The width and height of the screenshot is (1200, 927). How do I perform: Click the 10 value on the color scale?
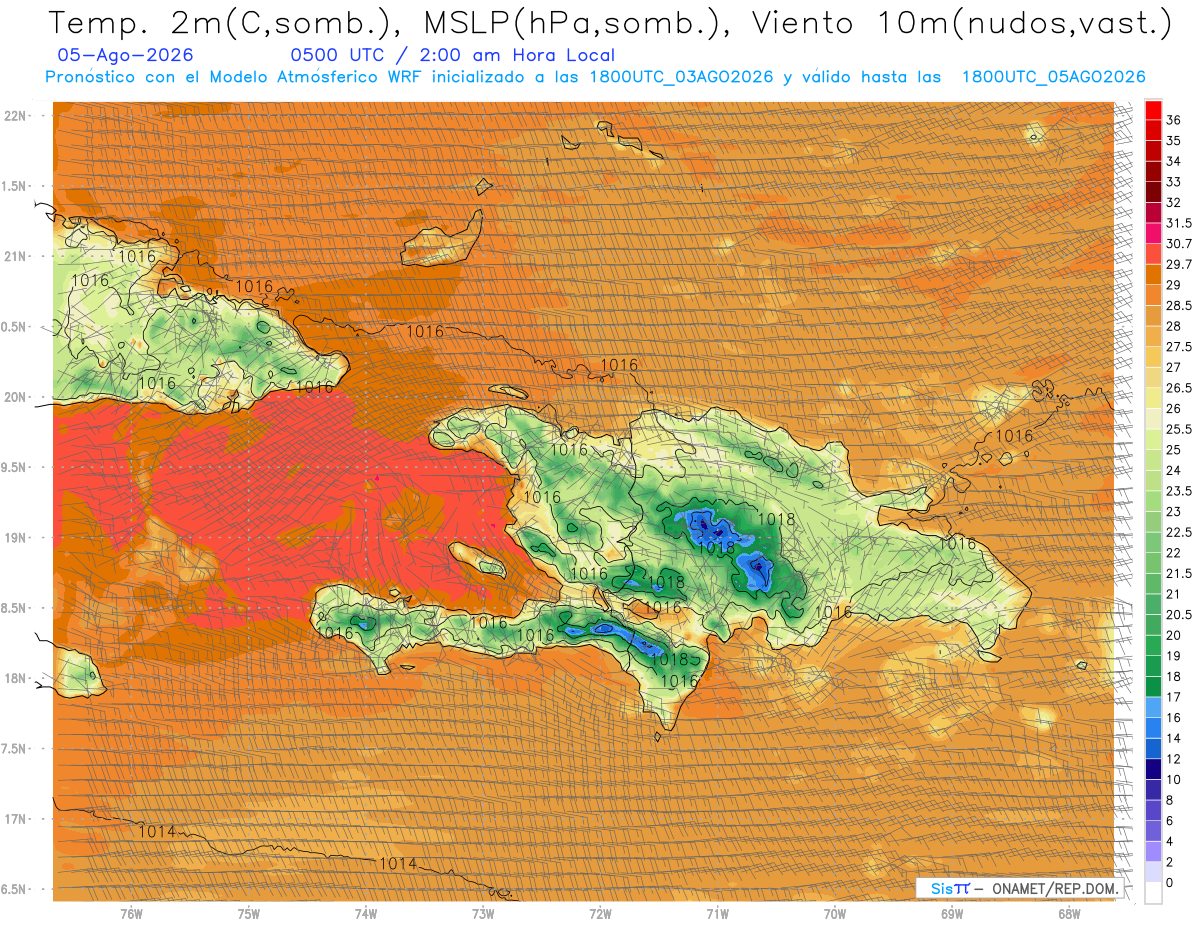(x=1174, y=780)
